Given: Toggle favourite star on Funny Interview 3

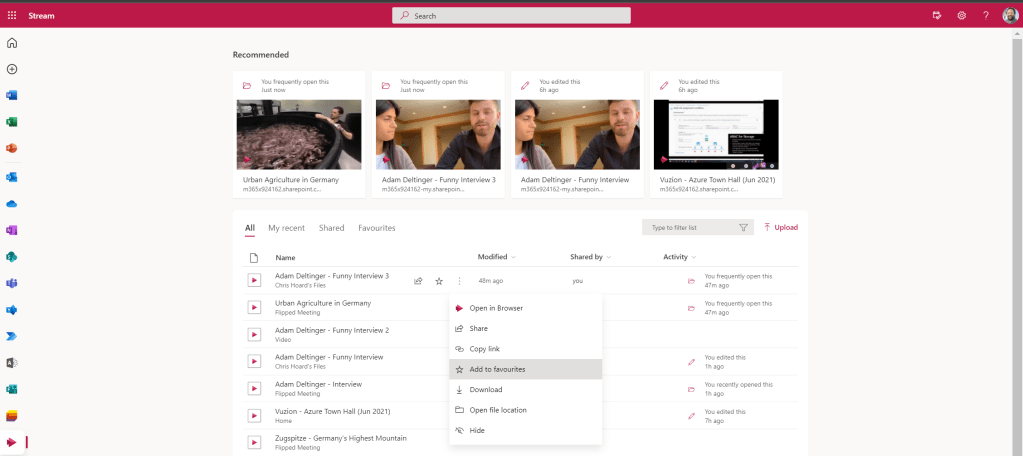Looking at the screenshot, I should coord(438,281).
